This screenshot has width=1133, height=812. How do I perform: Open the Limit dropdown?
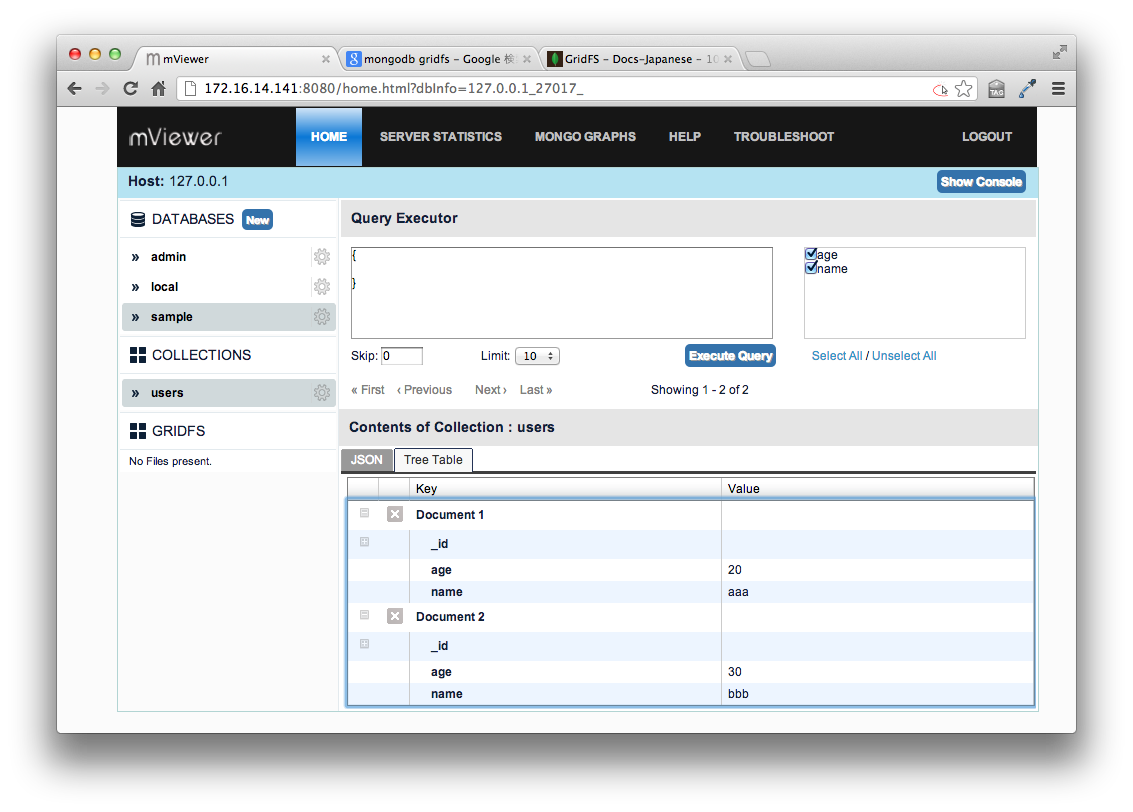click(x=538, y=356)
